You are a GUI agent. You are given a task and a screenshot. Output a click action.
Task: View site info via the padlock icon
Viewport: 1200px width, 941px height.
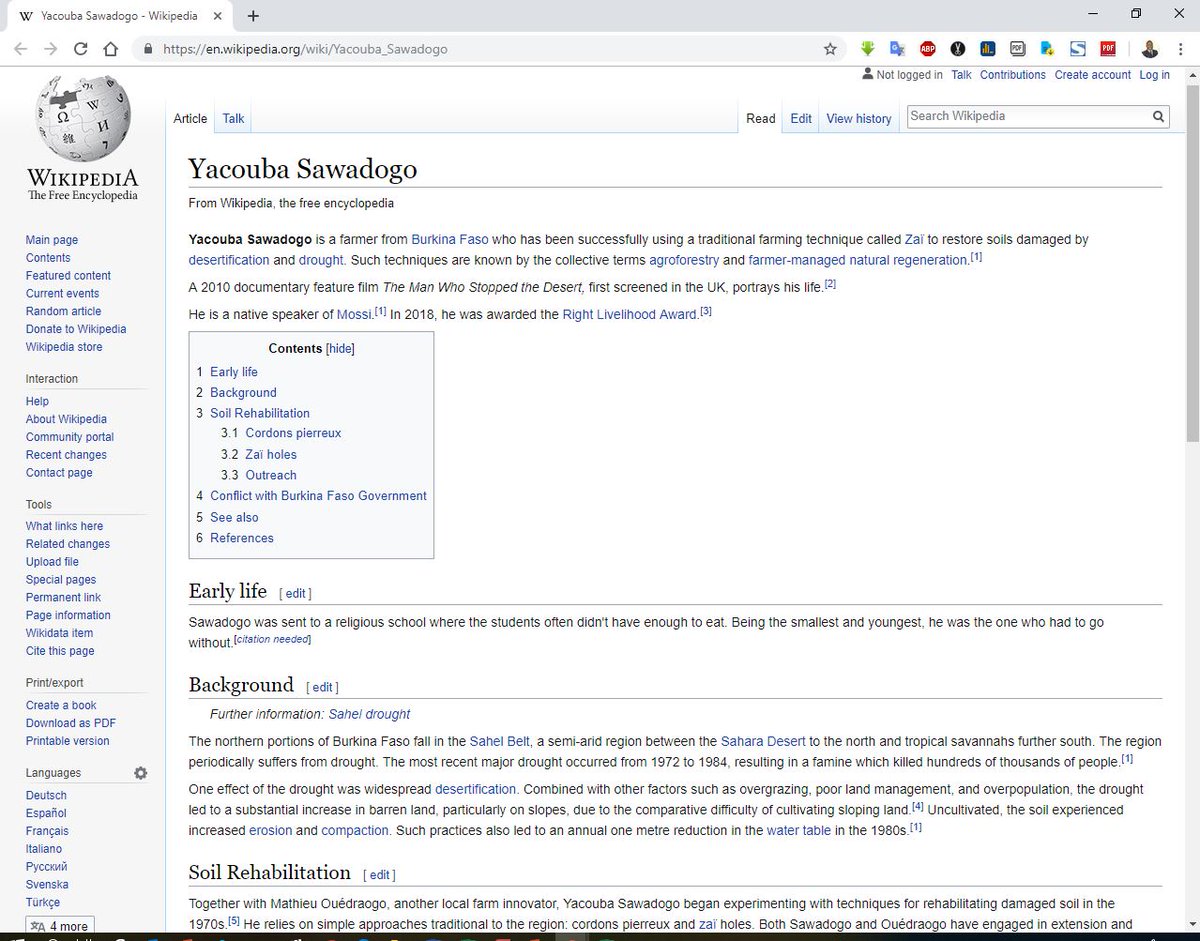(x=149, y=48)
